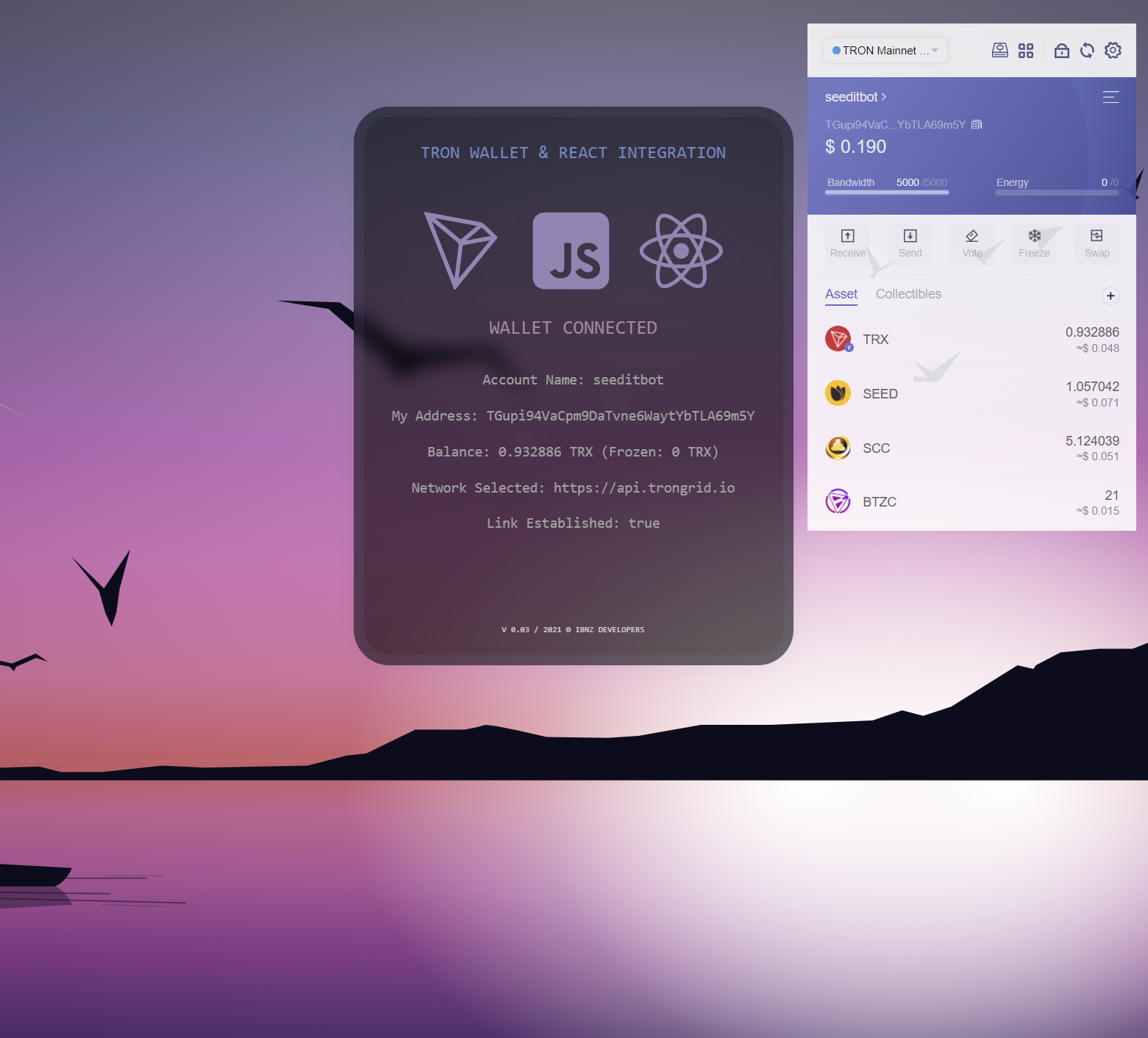Click the Balance 0.932886 TRX line
This screenshot has height=1038, width=1148.
click(573, 452)
